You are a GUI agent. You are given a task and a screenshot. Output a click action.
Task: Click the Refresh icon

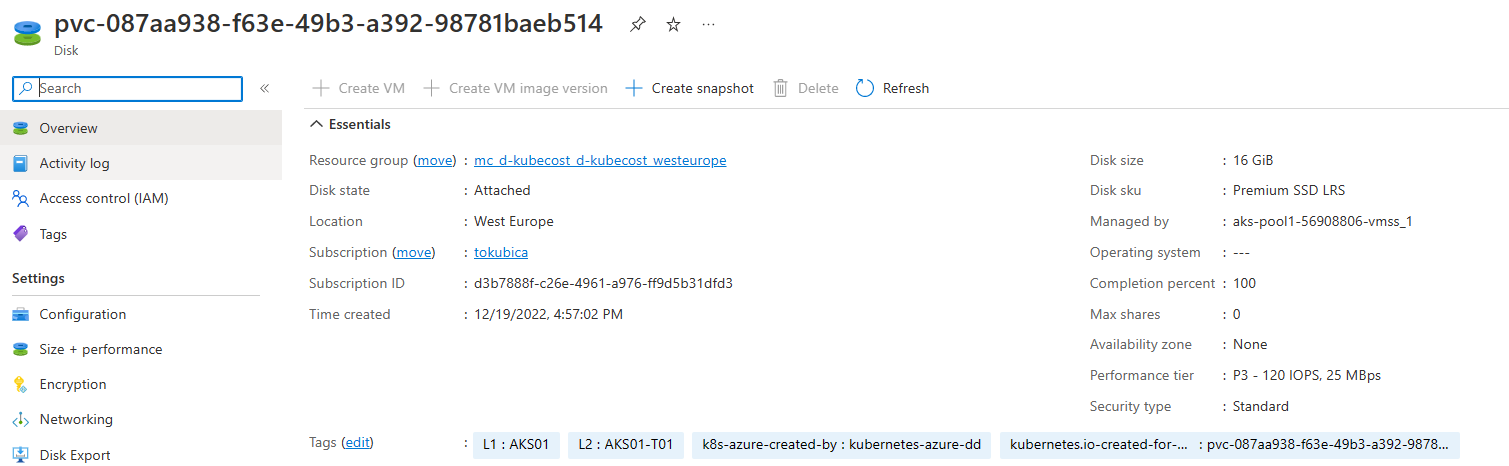tap(866, 88)
